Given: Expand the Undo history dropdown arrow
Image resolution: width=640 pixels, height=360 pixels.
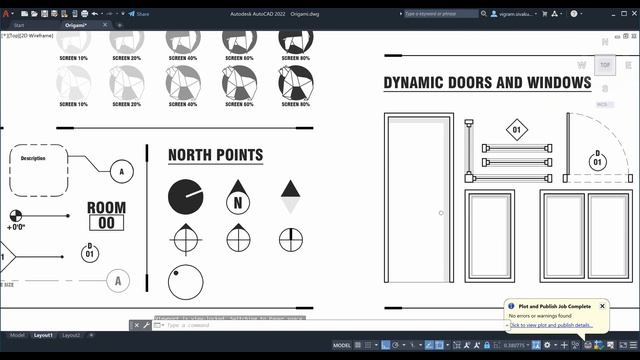Looking at the screenshot, I should click(102, 13).
